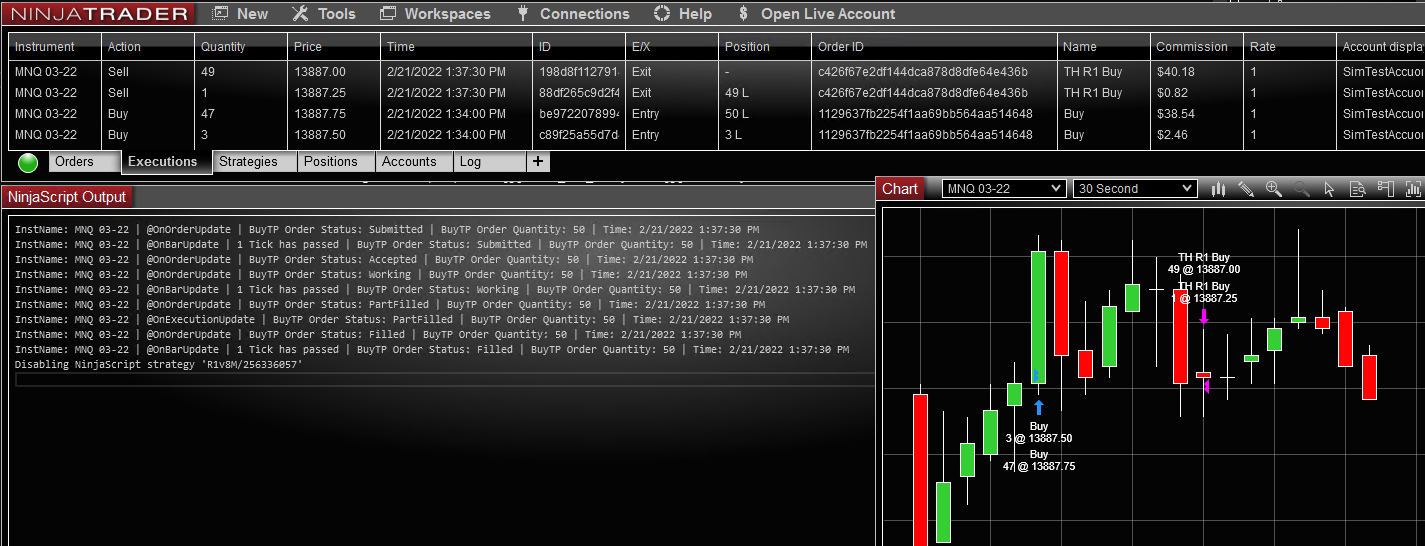Sort by Price column header
This screenshot has height=546, width=1425.
point(334,47)
